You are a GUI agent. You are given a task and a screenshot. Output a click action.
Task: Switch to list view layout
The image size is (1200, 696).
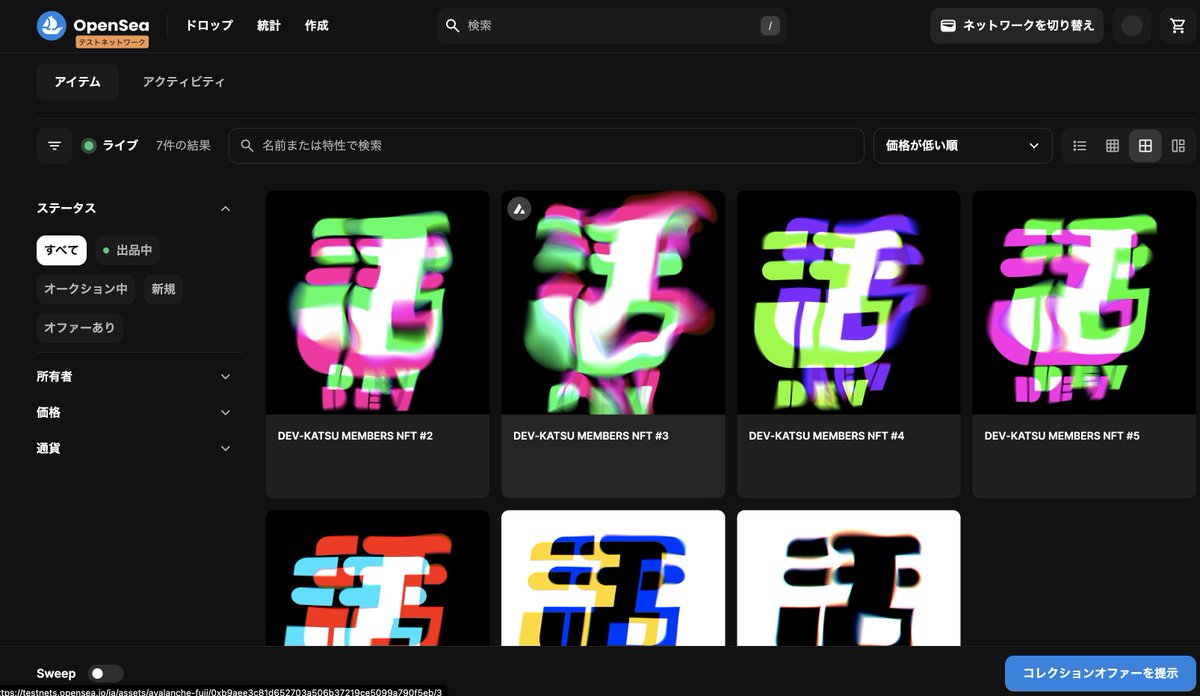click(1080, 146)
